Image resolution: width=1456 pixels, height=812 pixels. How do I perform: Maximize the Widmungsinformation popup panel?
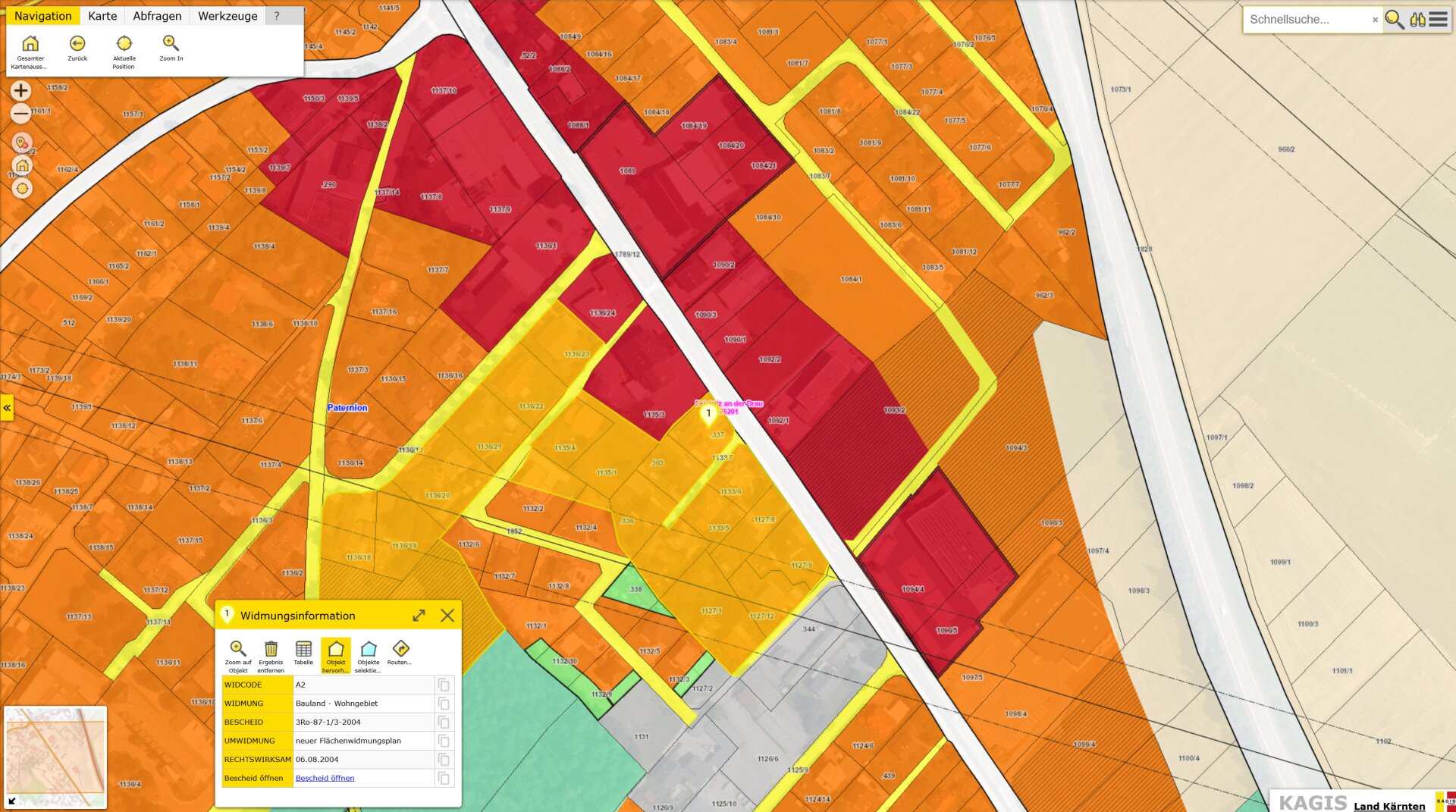pyautogui.click(x=419, y=616)
